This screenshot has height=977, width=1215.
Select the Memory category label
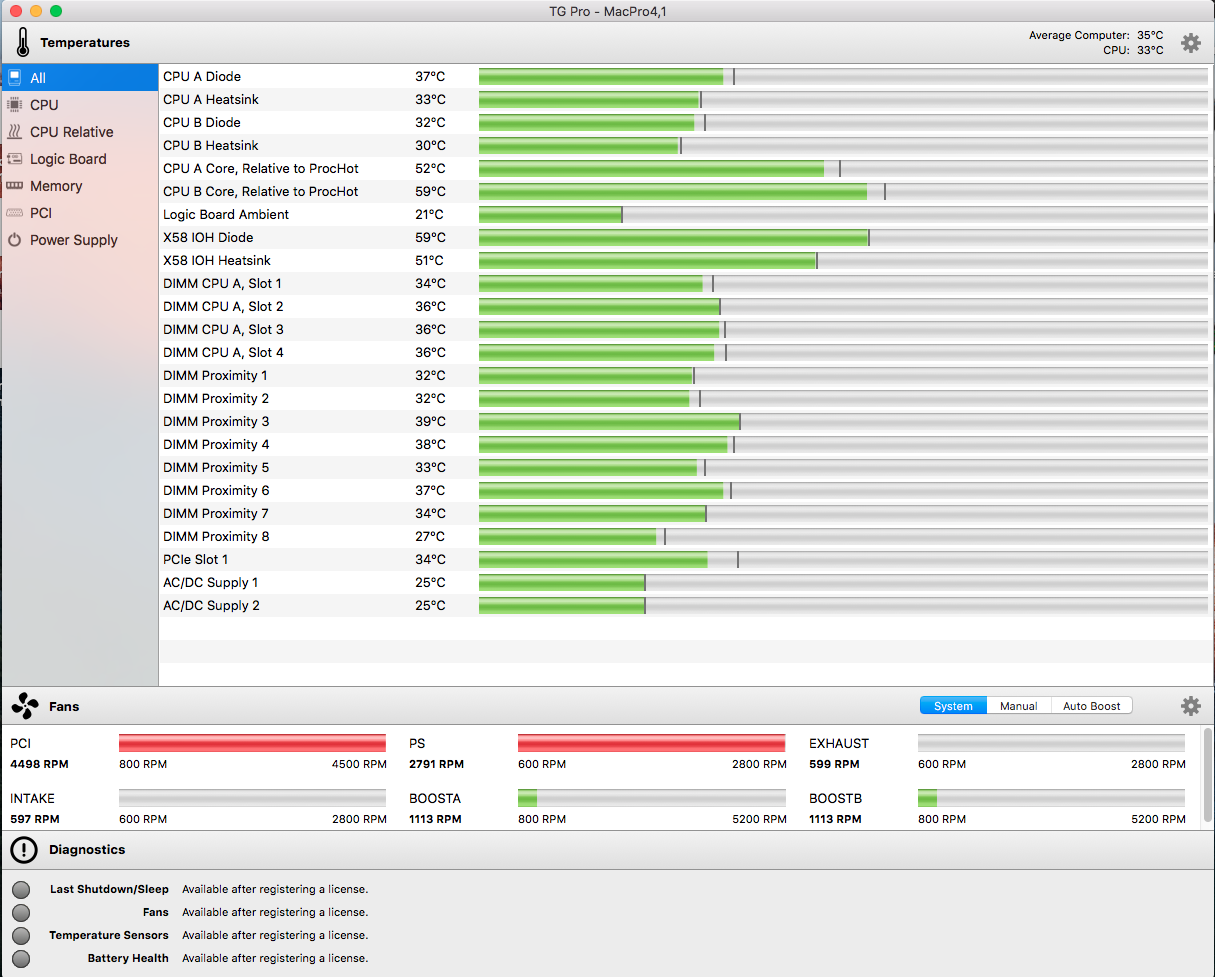tap(56, 186)
